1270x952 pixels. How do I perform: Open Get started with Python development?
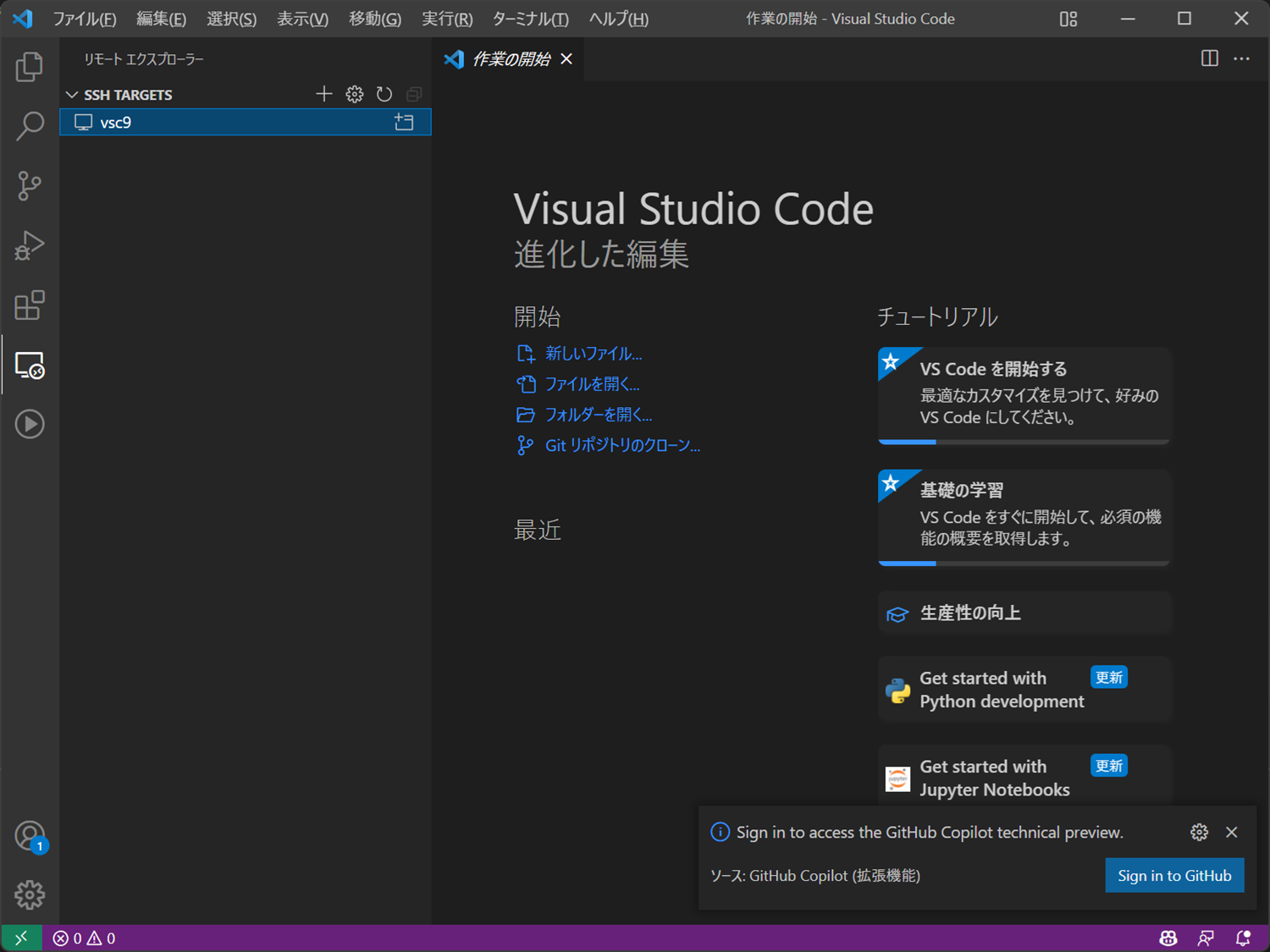(x=1024, y=690)
